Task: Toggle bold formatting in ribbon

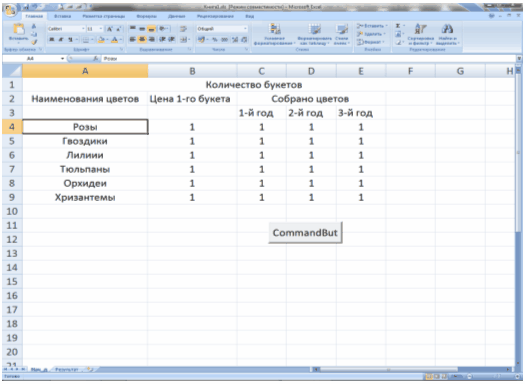Action: pos(52,40)
